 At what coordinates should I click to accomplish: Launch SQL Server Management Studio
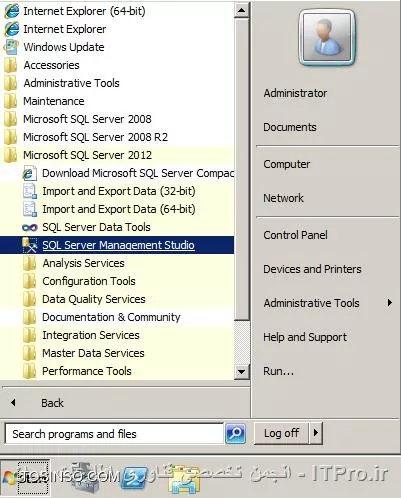point(117,245)
